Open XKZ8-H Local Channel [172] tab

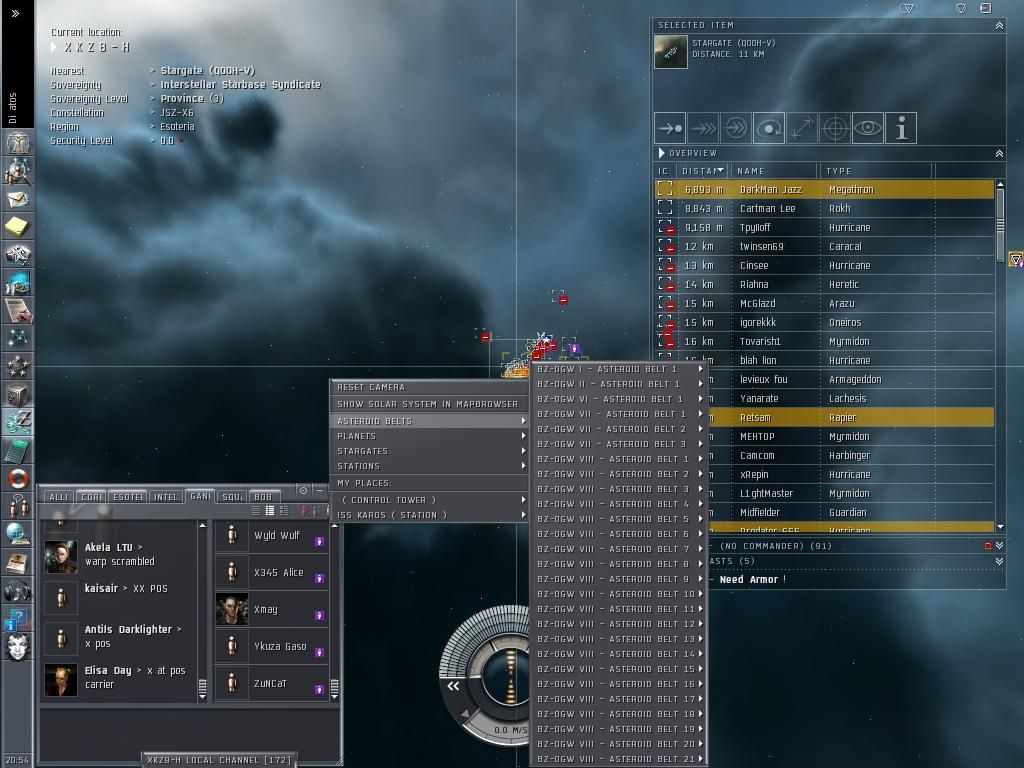219,760
